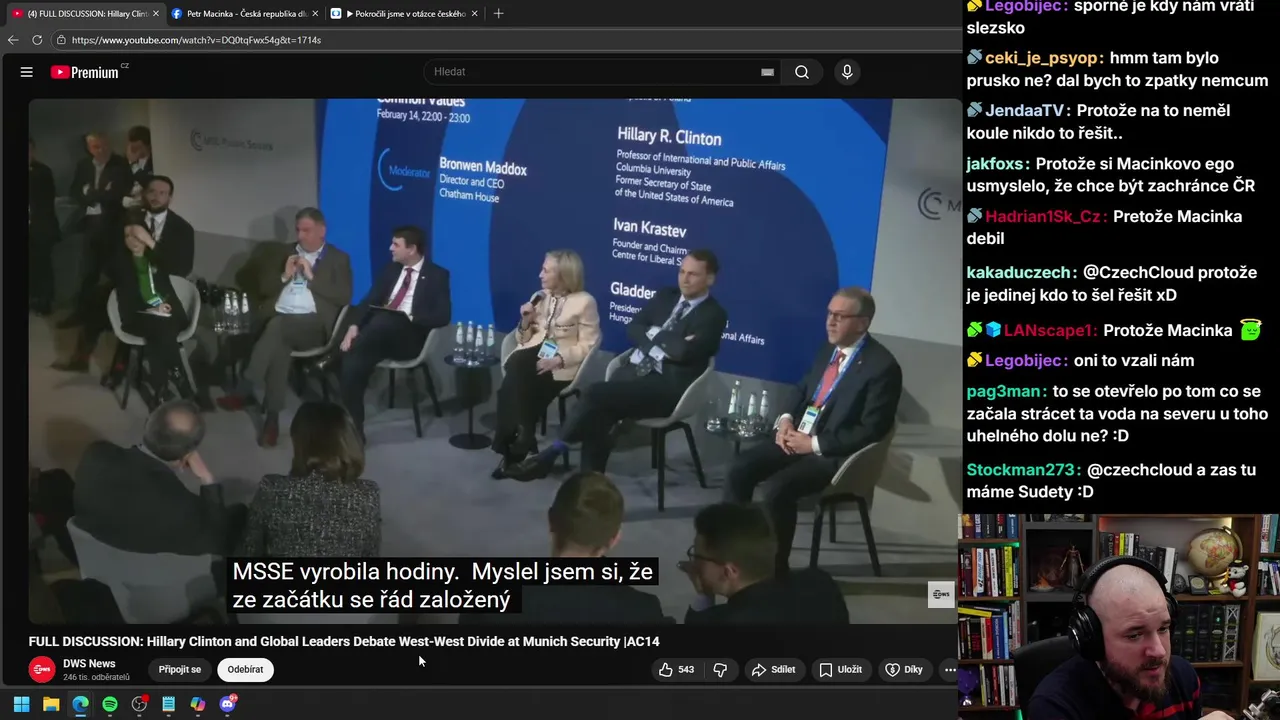Open DWS News channel avatar

point(42,670)
